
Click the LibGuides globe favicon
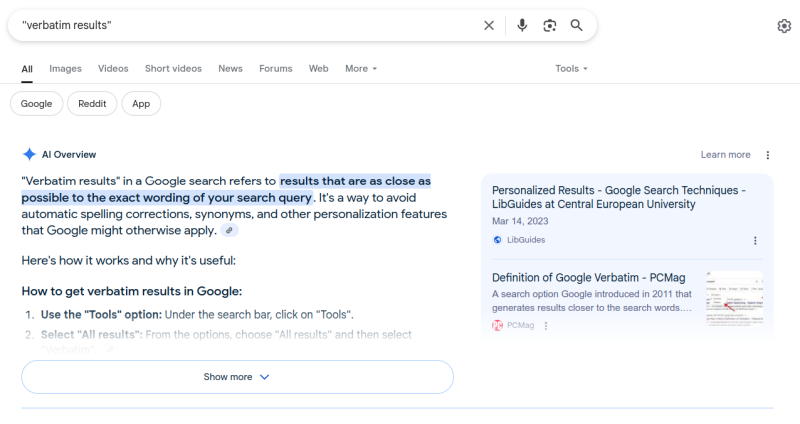(x=497, y=240)
